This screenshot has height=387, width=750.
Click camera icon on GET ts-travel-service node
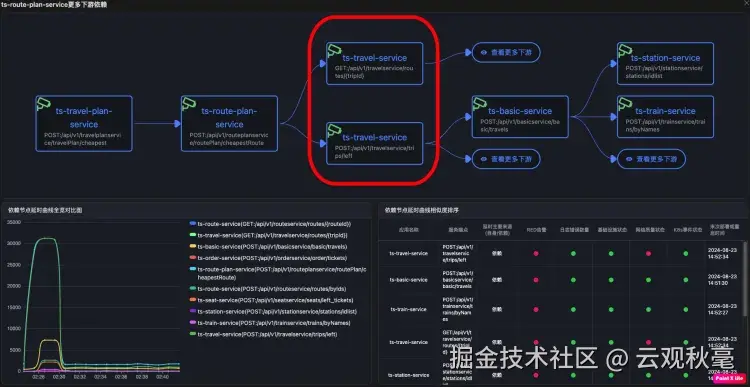pyautogui.click(x=334, y=50)
